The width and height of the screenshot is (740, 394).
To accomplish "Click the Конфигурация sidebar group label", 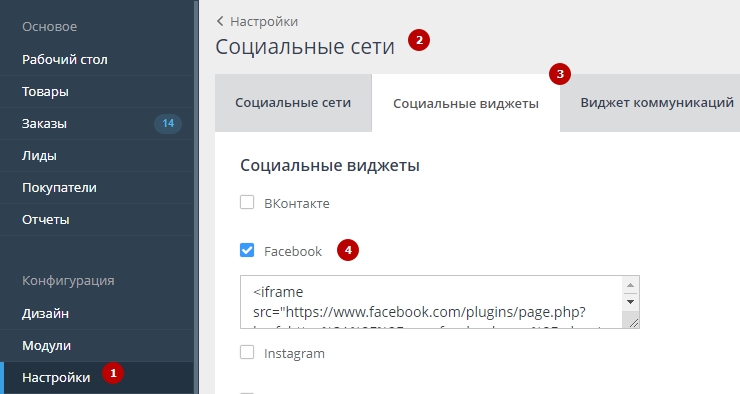I will 68,281.
